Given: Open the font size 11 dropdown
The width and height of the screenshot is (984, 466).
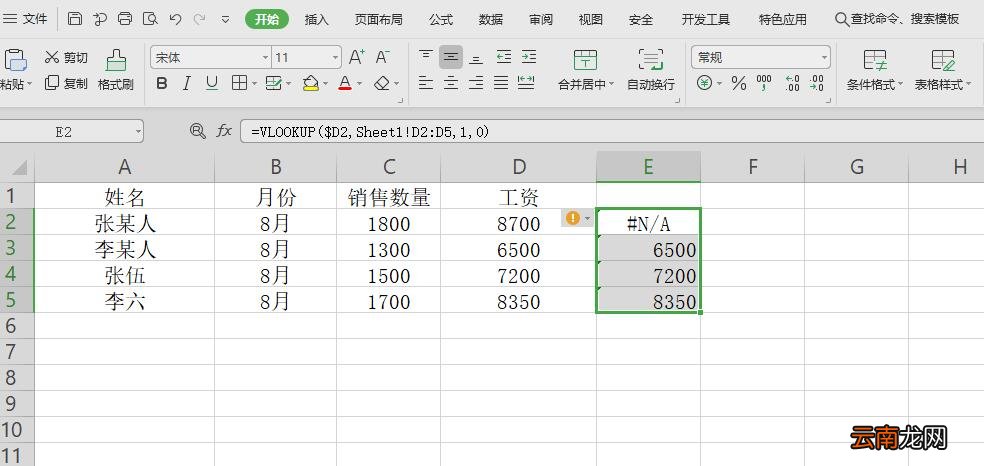Looking at the screenshot, I should tap(335, 58).
